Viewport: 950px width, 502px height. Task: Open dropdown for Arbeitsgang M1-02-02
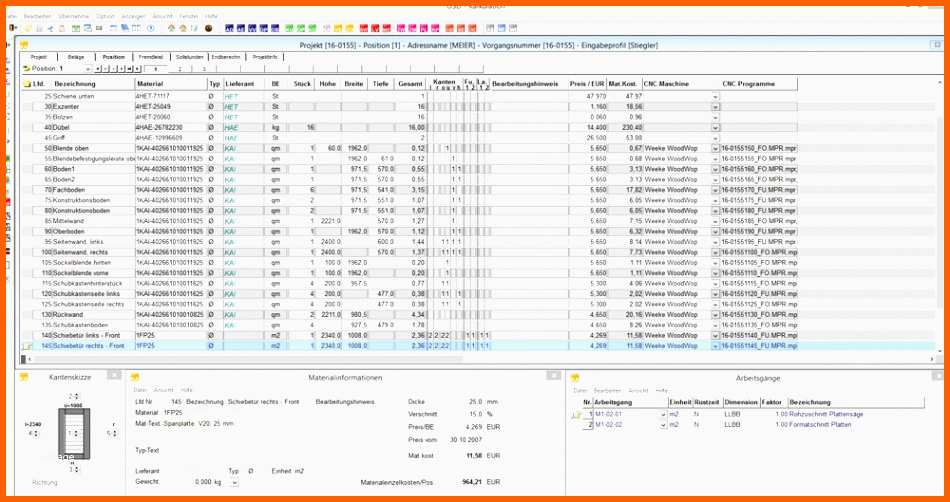[x=663, y=425]
